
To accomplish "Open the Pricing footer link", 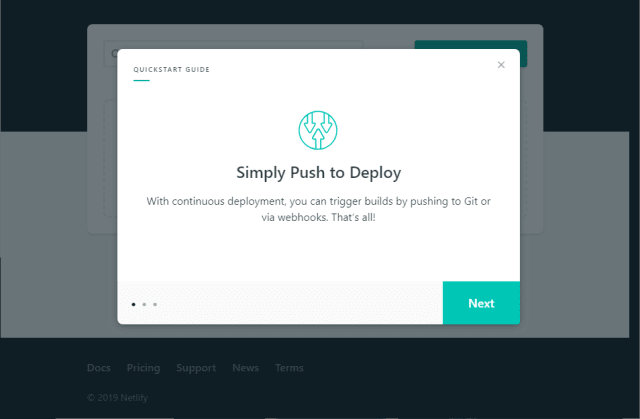I will (x=143, y=368).
